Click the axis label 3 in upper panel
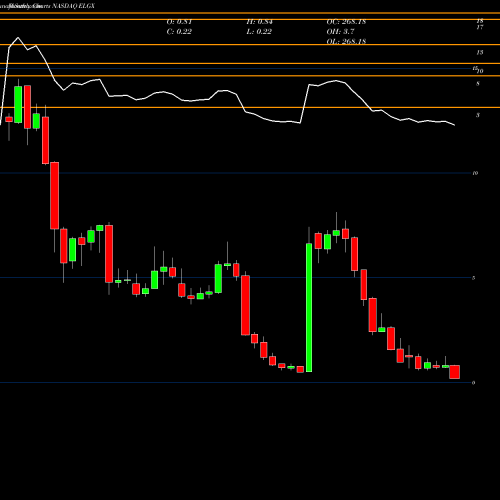Image resolution: width=500 pixels, height=500 pixels. [478, 115]
